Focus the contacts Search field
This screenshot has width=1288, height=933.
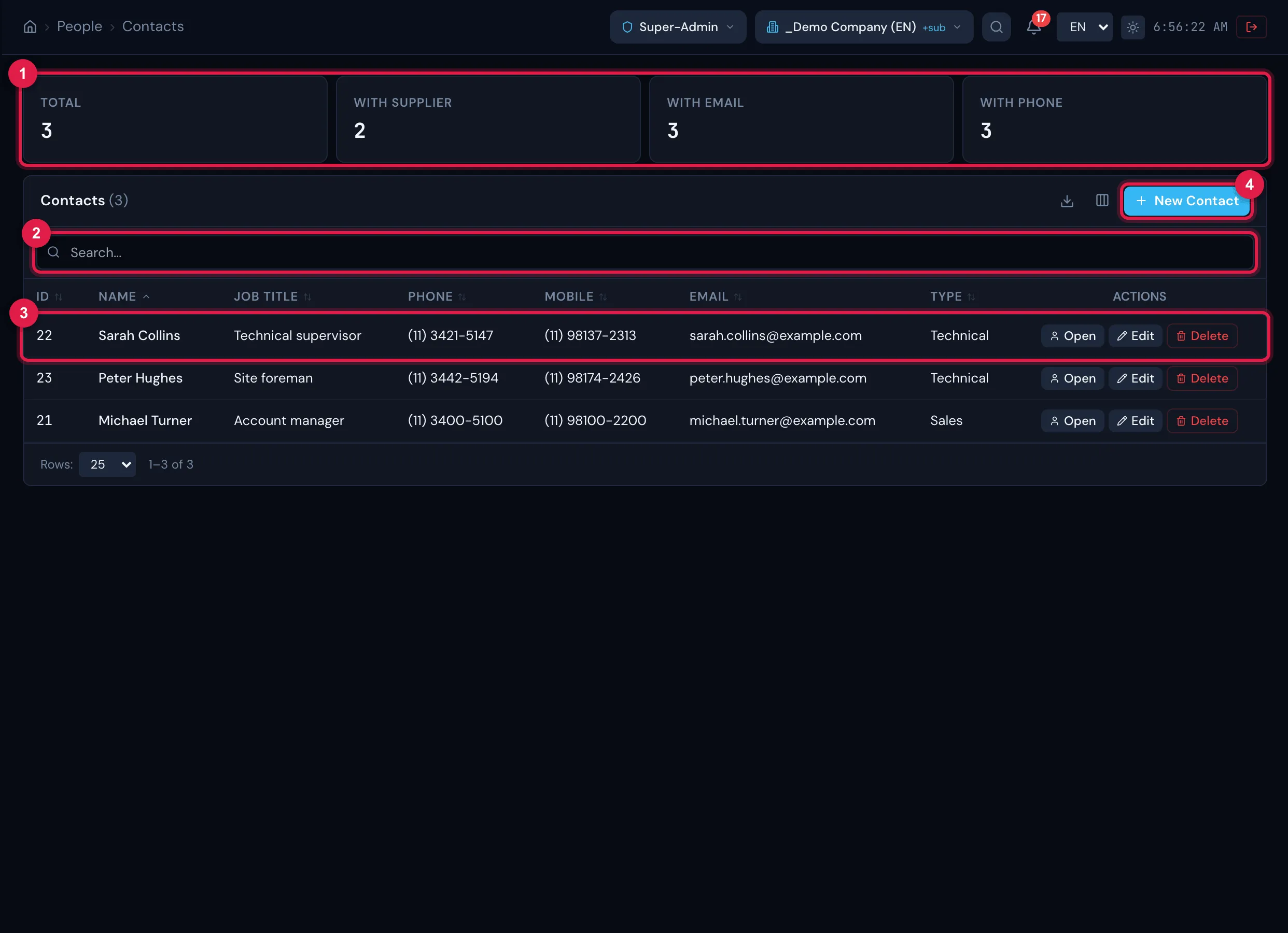click(x=644, y=252)
